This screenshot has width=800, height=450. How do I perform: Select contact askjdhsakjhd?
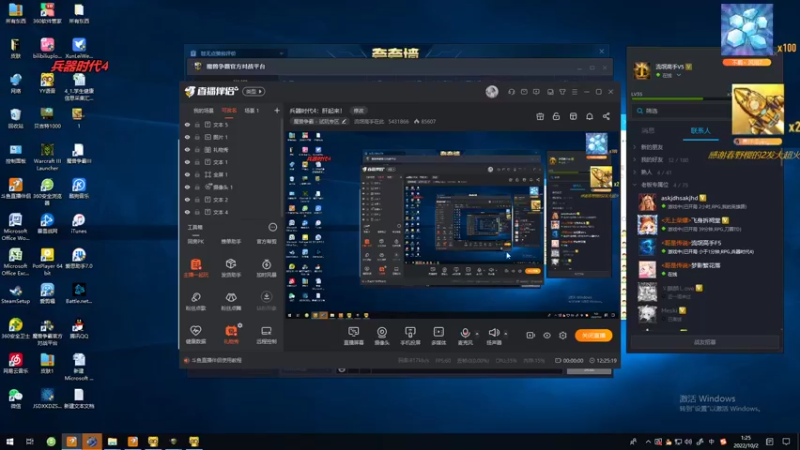(707, 202)
